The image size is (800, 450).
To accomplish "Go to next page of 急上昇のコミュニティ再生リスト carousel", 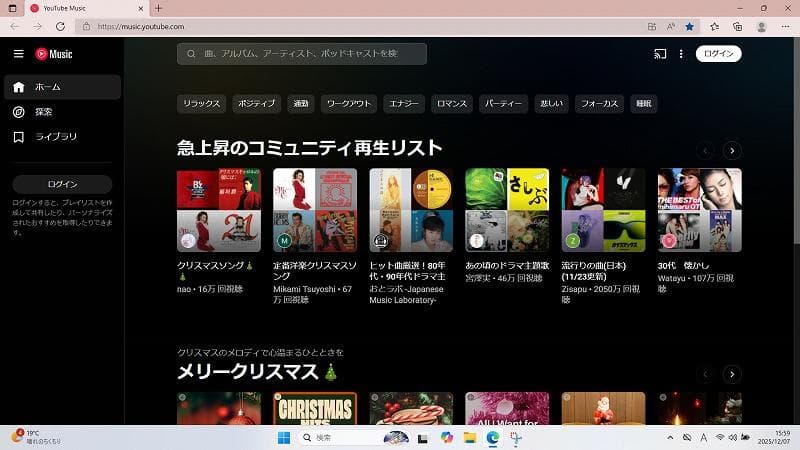I will [732, 151].
